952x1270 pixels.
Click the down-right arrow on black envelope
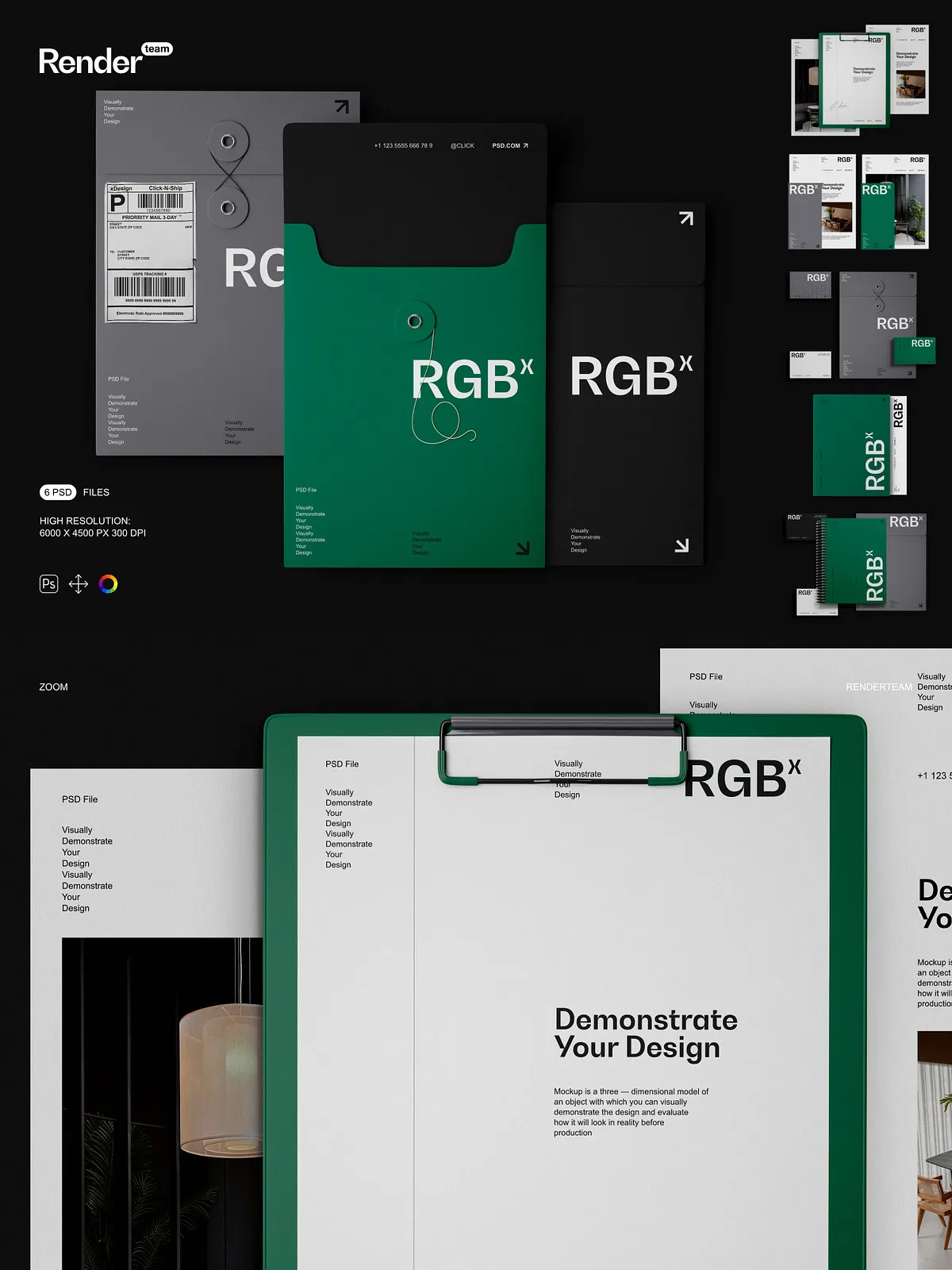coord(681,545)
